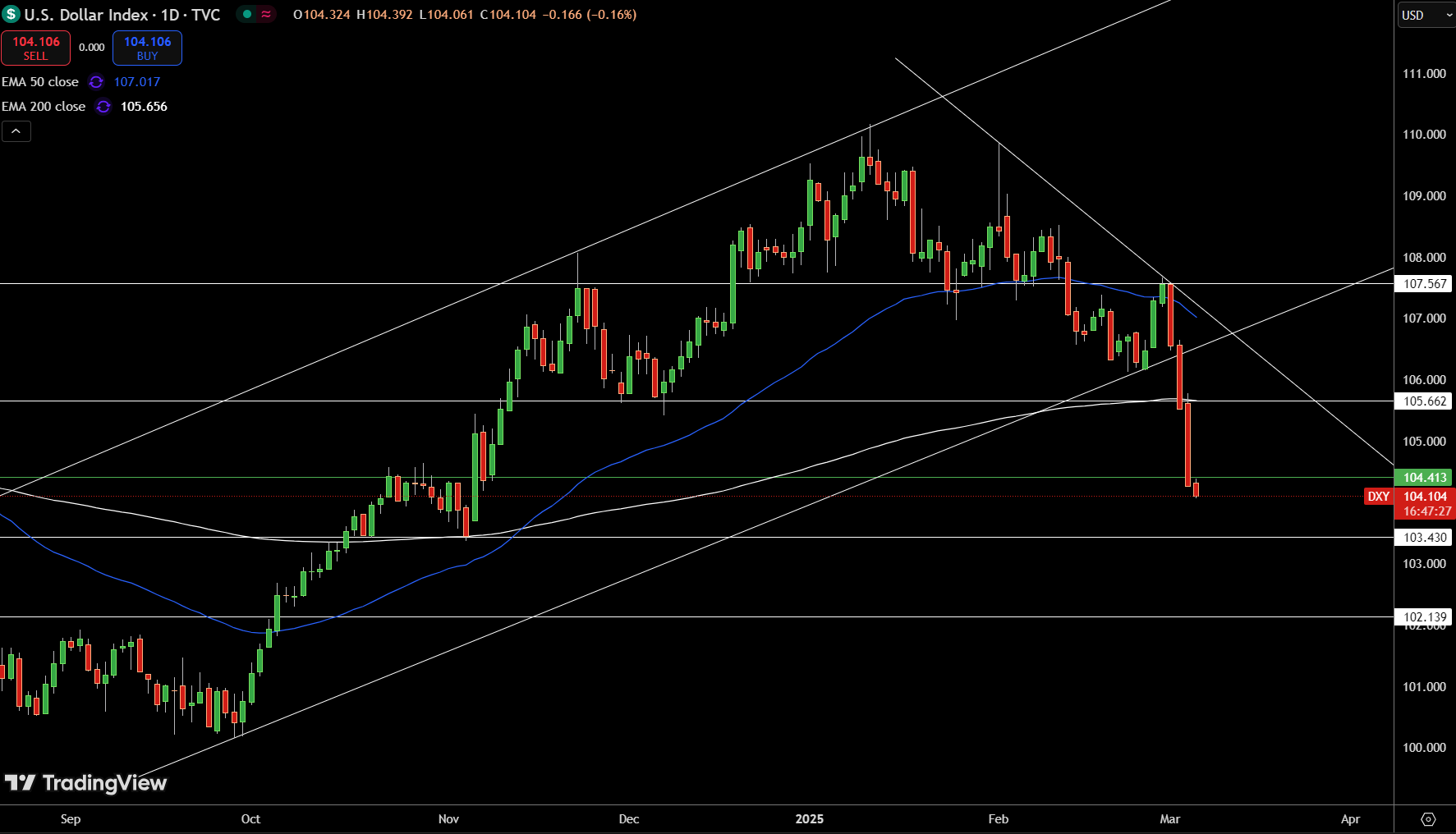
Task: Open the USD currency dropdown
Action: click(1426, 15)
